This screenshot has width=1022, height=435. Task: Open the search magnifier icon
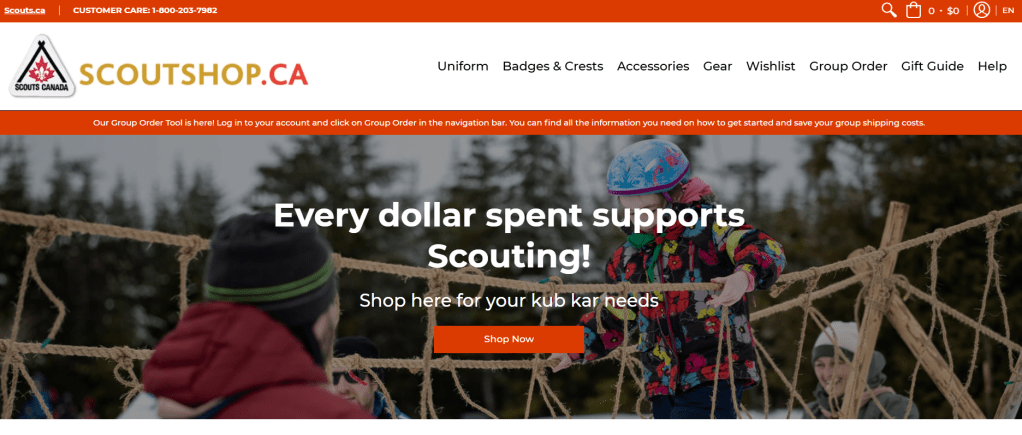888,10
